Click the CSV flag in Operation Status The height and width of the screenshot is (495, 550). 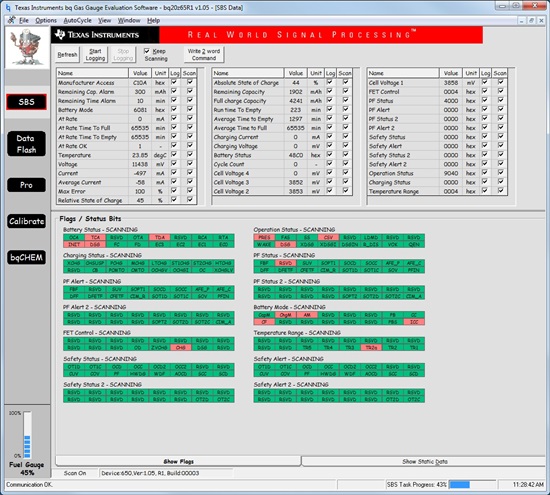(x=328, y=237)
